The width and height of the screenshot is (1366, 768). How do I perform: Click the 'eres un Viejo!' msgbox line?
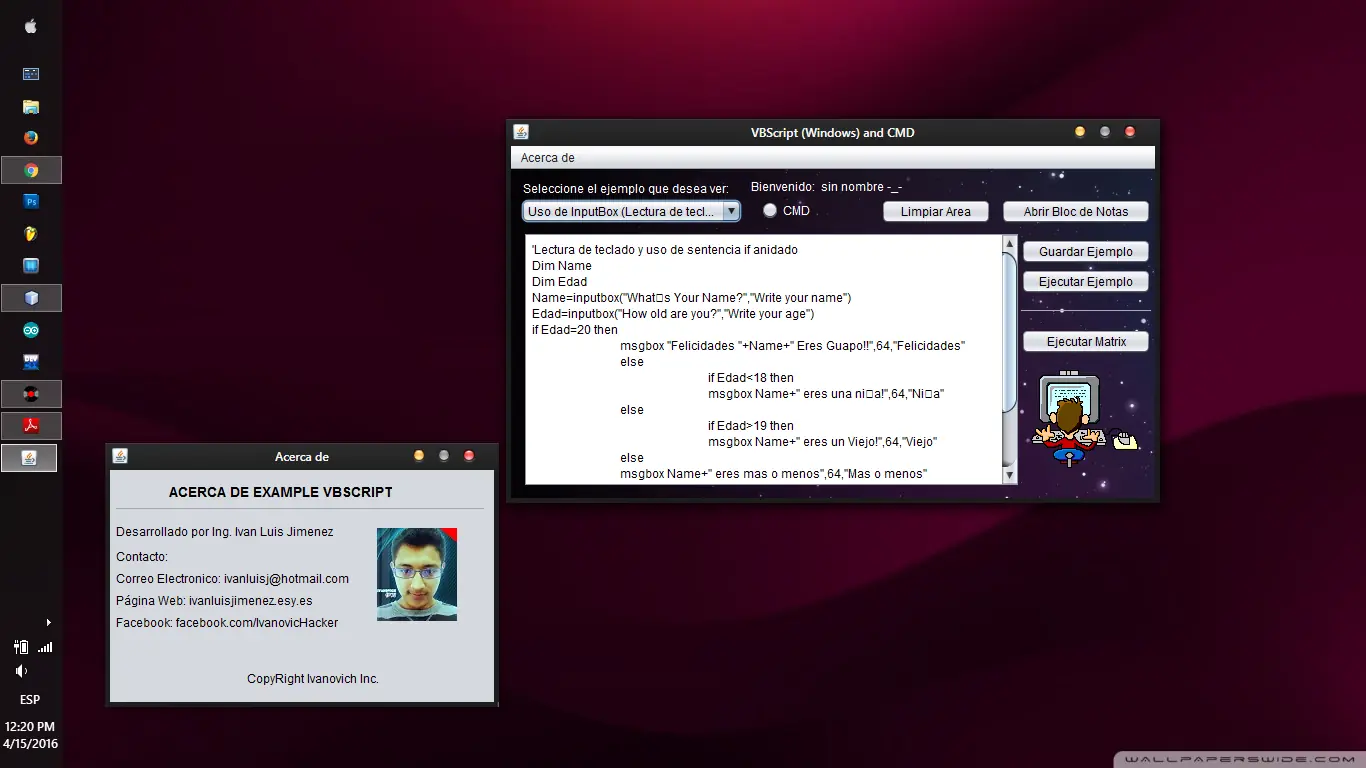coord(823,442)
